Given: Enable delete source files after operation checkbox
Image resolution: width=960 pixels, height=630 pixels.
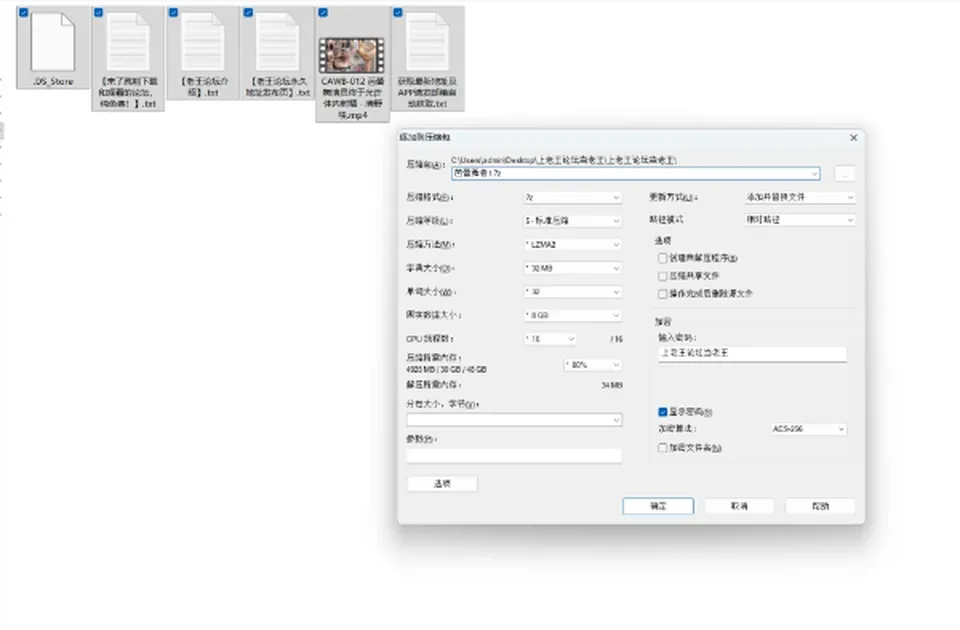Looking at the screenshot, I should coord(662,294).
